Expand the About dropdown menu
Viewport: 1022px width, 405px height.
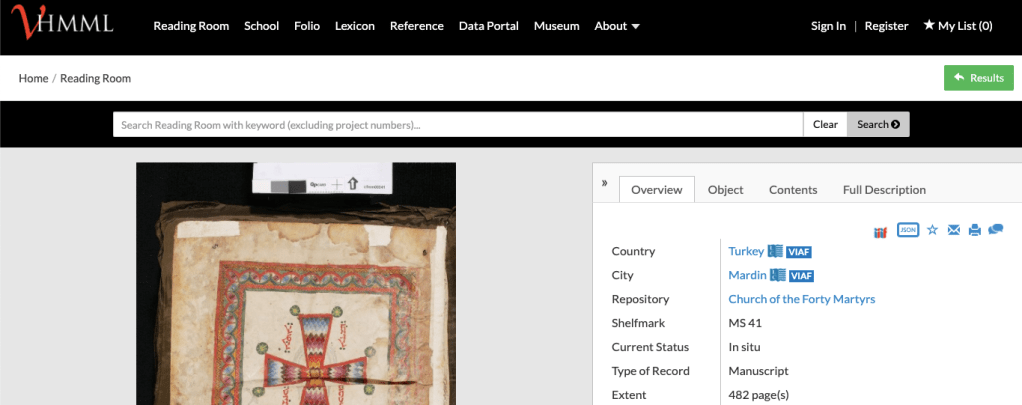pos(617,26)
